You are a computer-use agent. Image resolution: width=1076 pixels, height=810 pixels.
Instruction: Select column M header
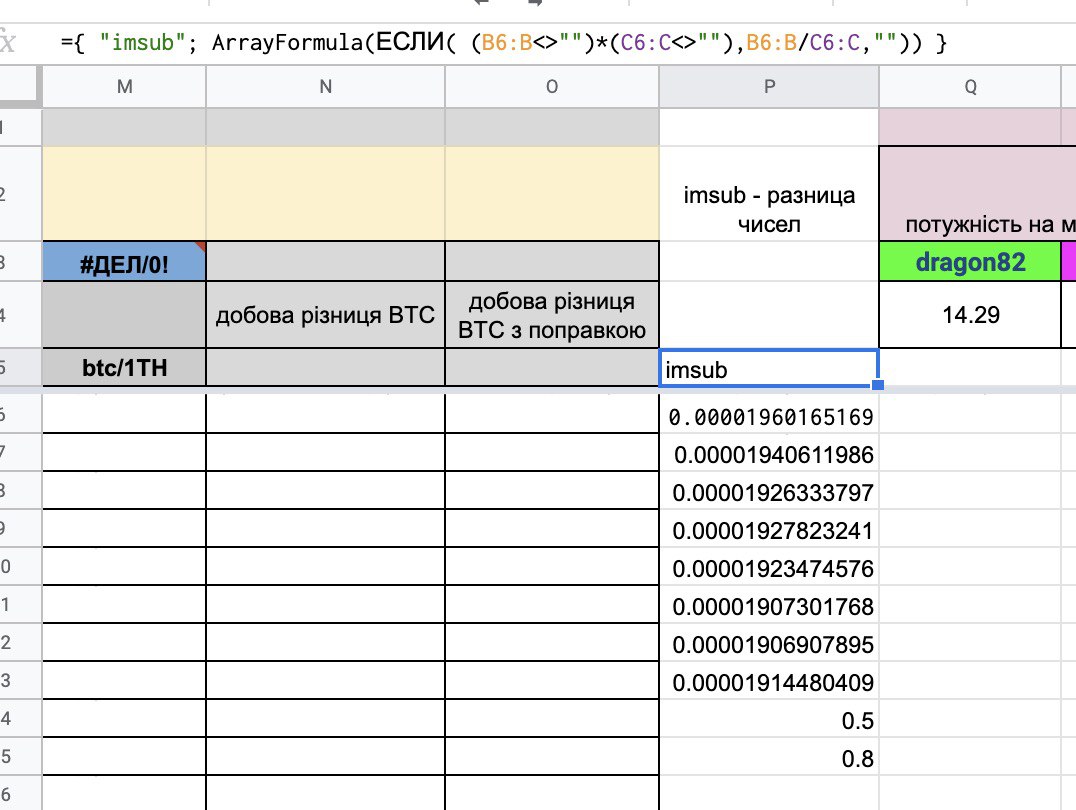tap(124, 87)
